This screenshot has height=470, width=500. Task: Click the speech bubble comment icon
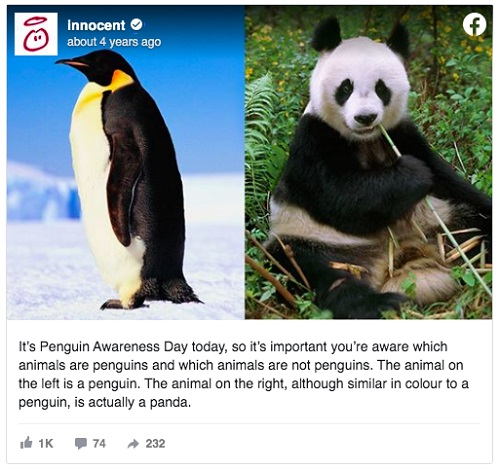(x=81, y=444)
